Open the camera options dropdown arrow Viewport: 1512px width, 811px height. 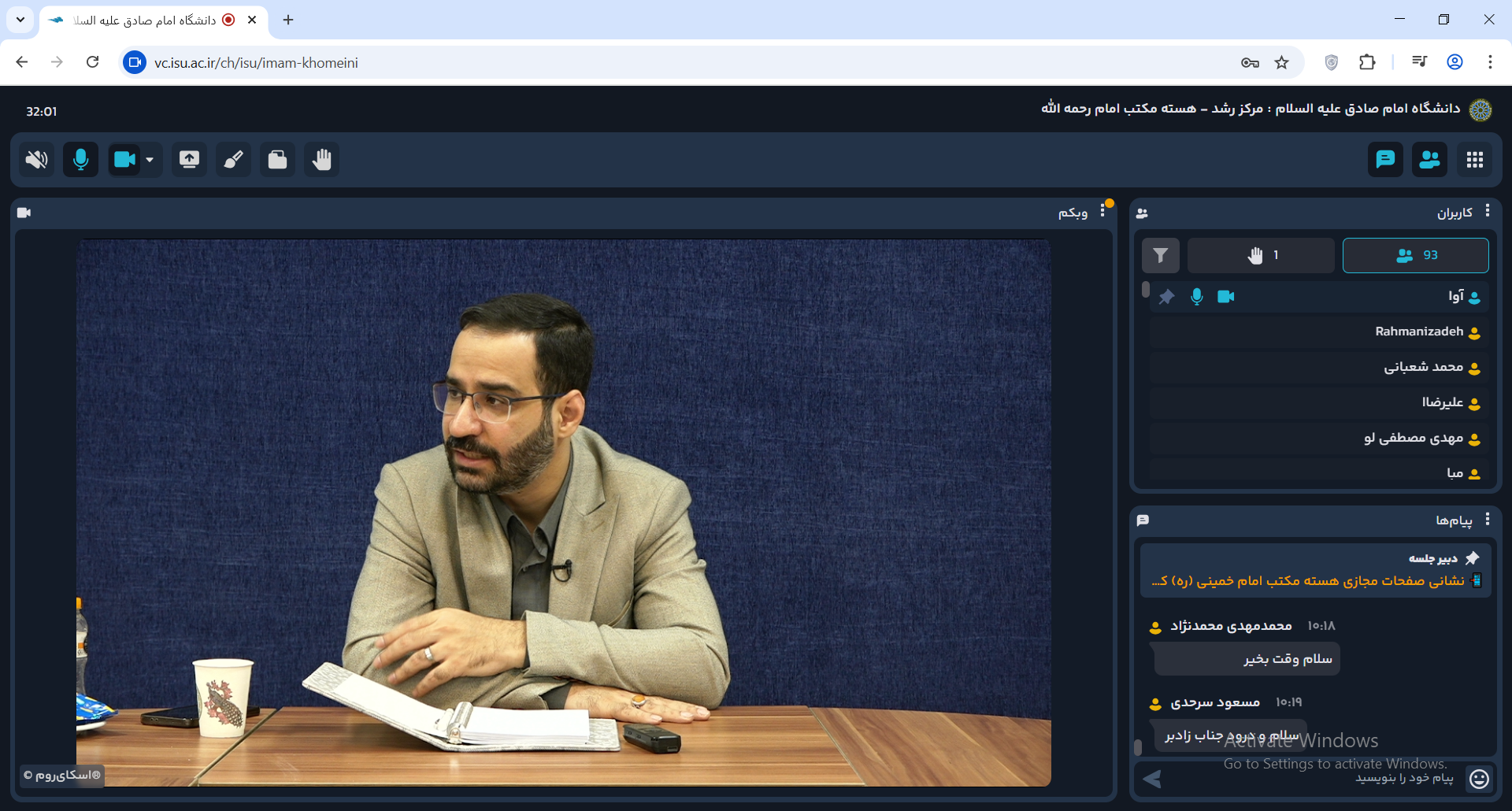tap(150, 160)
